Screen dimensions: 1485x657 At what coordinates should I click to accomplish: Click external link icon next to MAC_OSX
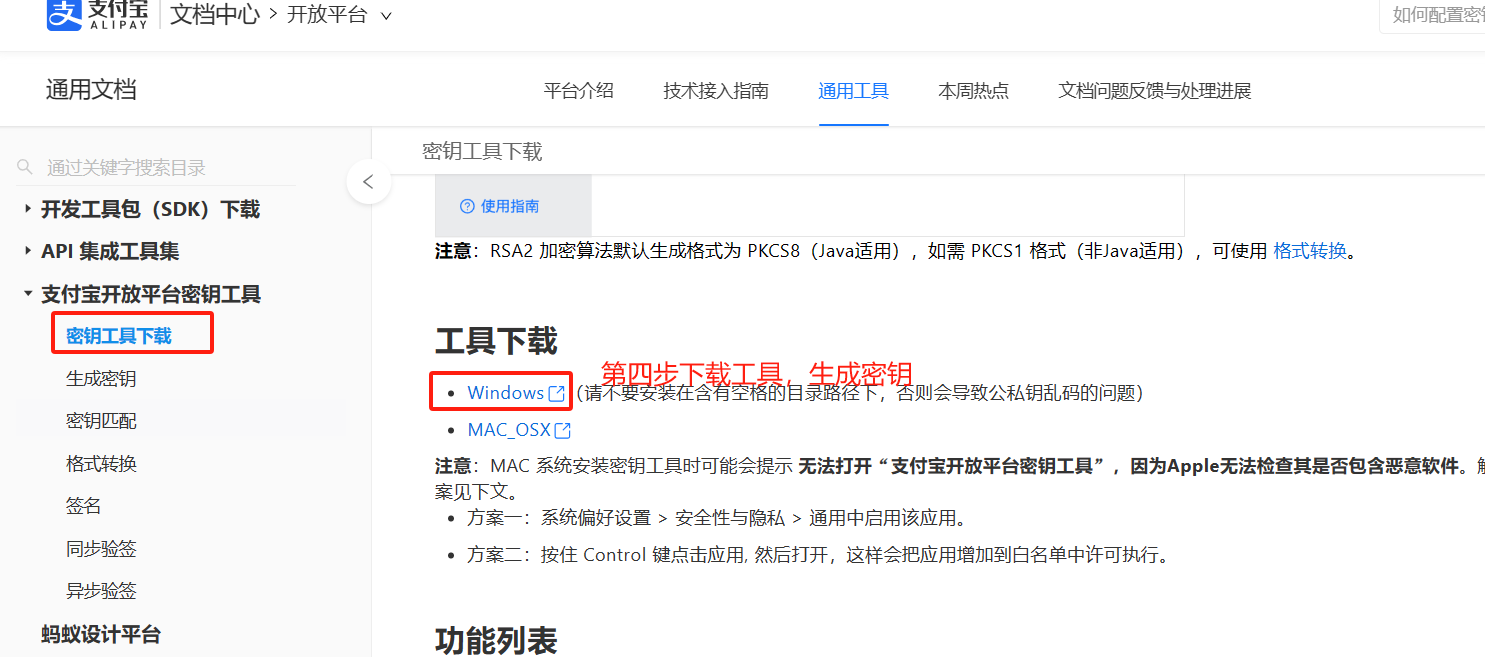(563, 430)
